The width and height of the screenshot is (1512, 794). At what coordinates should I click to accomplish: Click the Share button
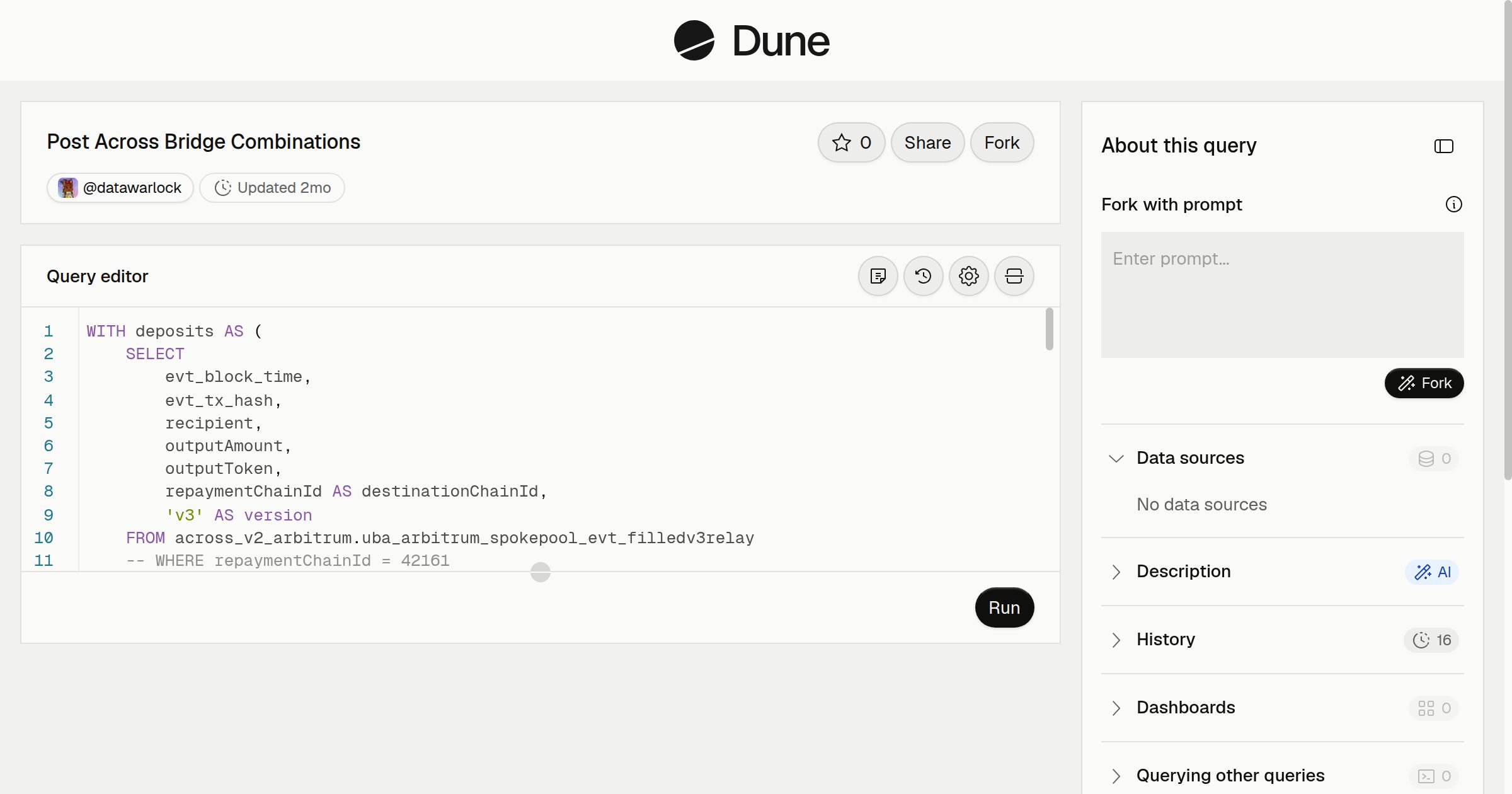click(927, 142)
